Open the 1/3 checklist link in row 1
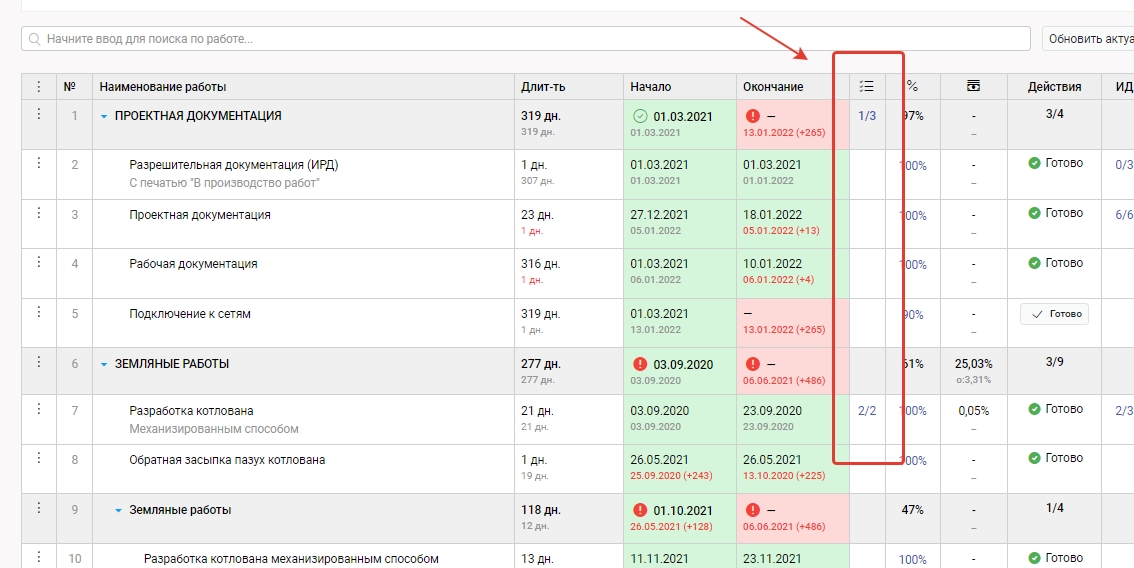This screenshot has height=568, width=1134. coord(867,116)
